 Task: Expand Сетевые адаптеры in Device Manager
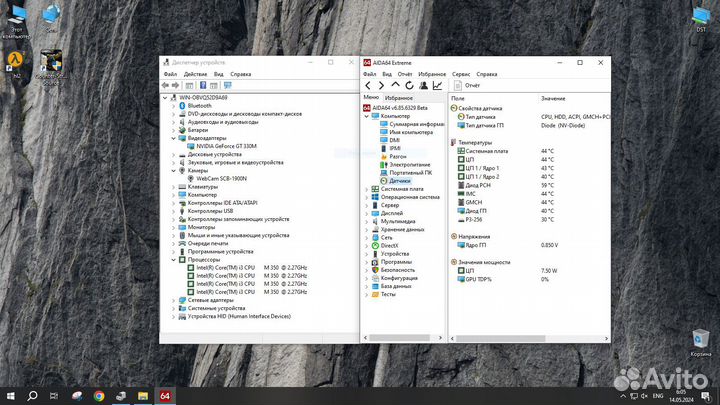click(174, 300)
